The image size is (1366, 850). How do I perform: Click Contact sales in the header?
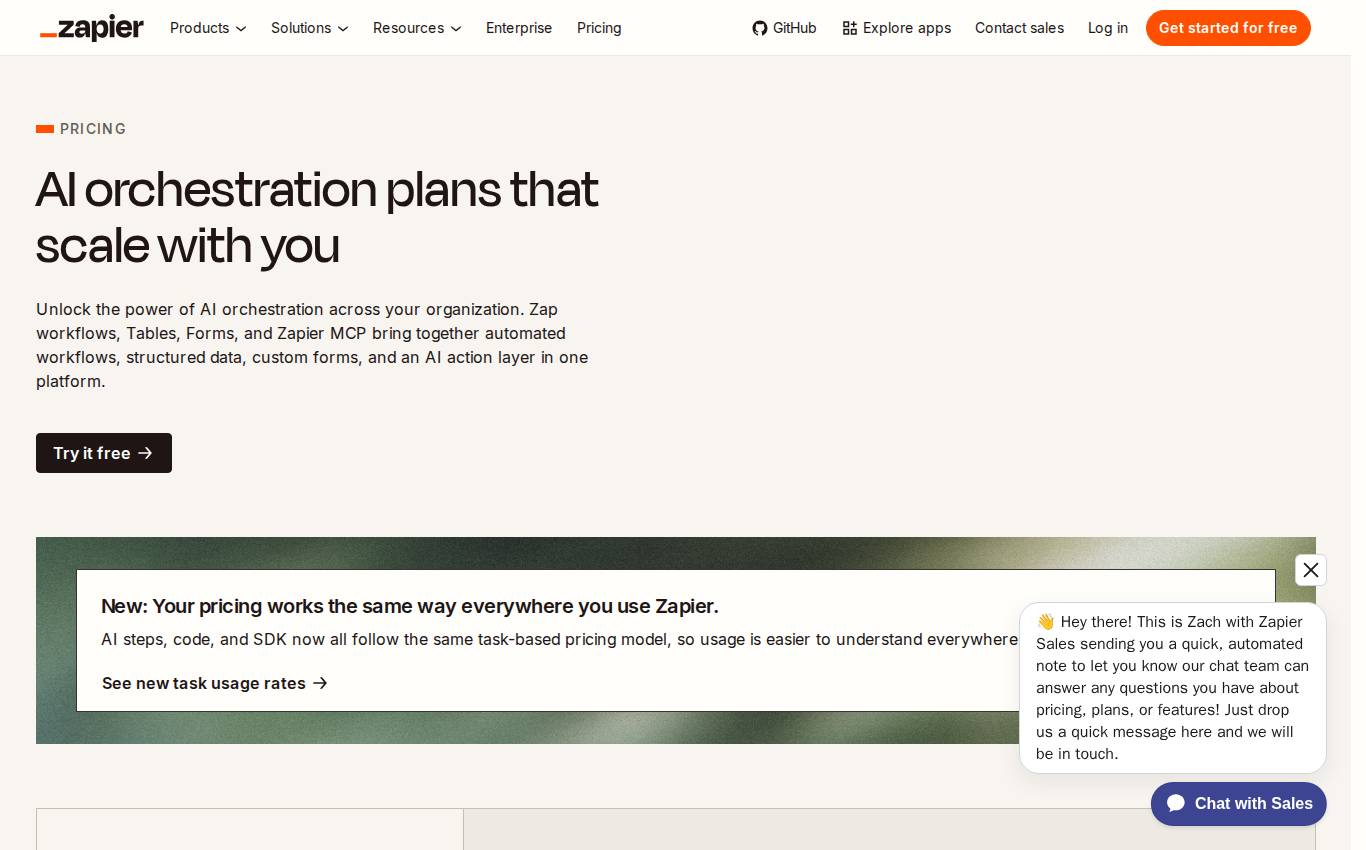(1019, 28)
